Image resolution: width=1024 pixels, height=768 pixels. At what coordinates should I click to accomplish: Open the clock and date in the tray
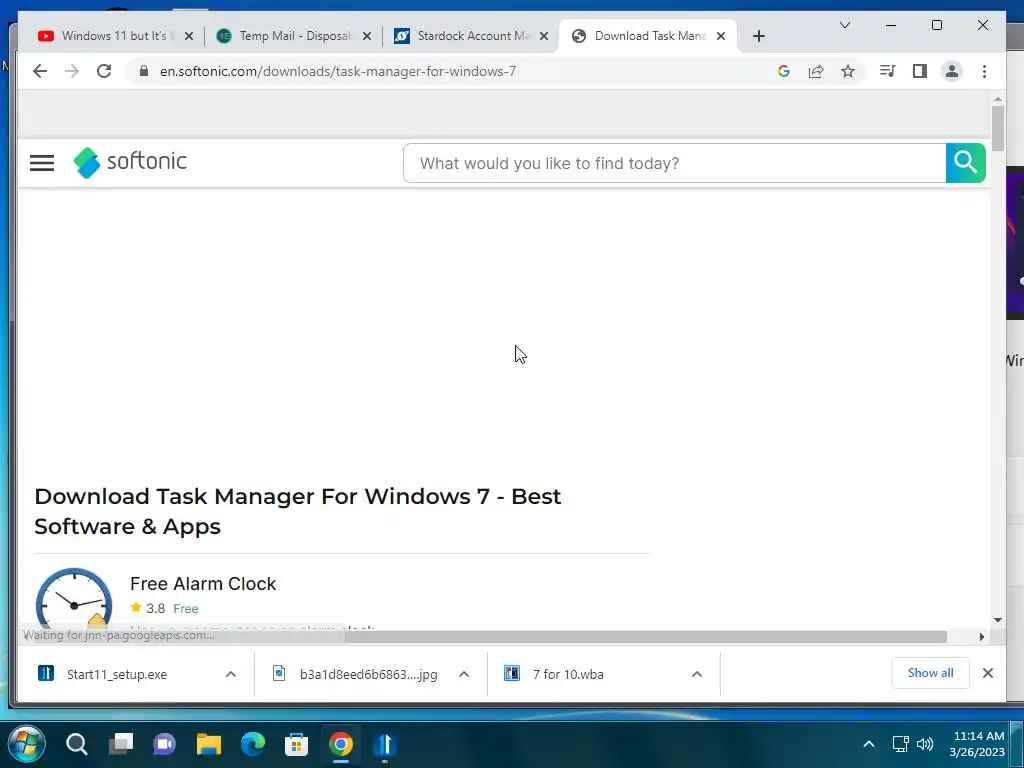point(977,744)
